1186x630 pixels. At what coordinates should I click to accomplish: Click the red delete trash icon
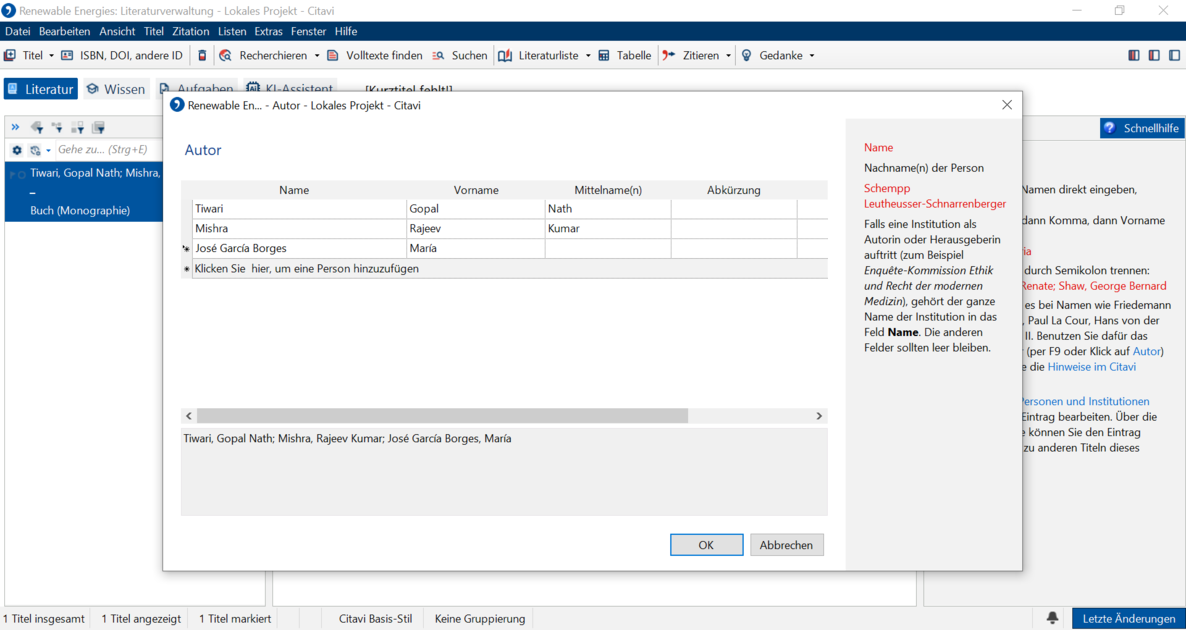click(202, 55)
